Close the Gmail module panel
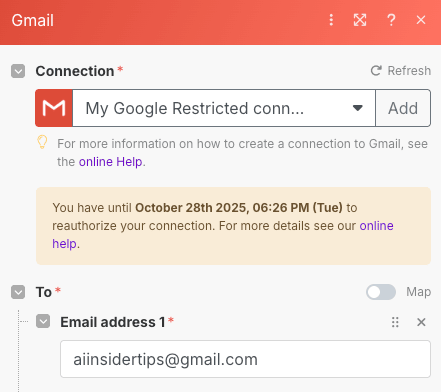 point(421,20)
